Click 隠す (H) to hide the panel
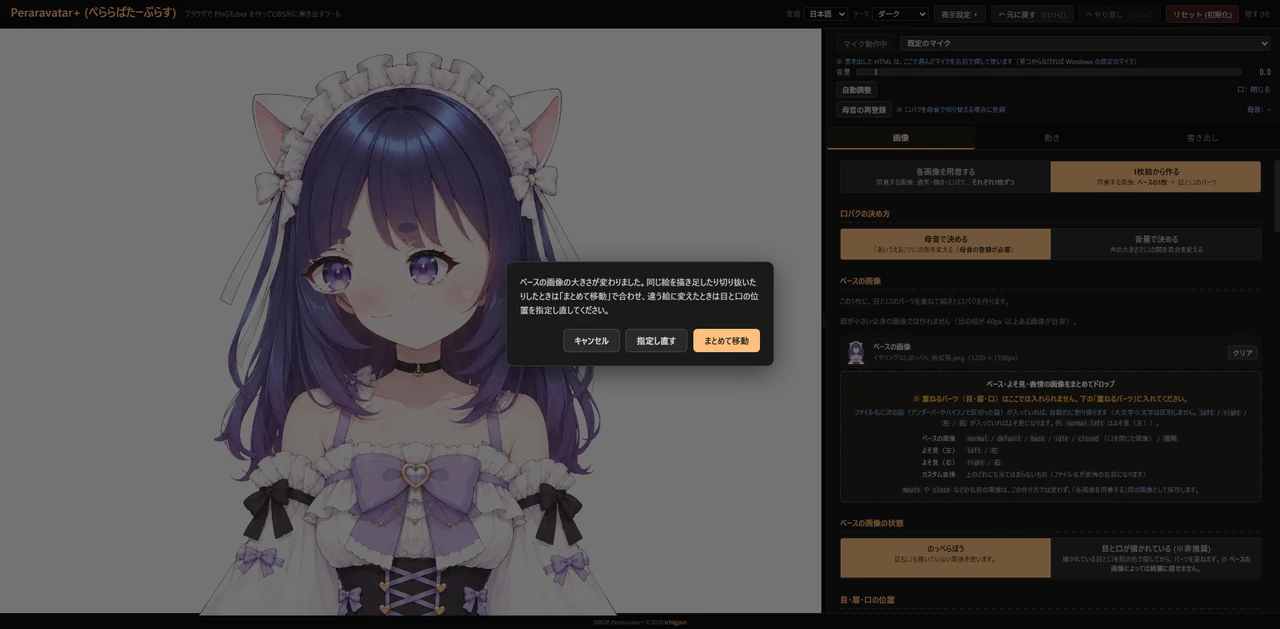Image resolution: width=1280 pixels, height=629 pixels. [x=1257, y=14]
